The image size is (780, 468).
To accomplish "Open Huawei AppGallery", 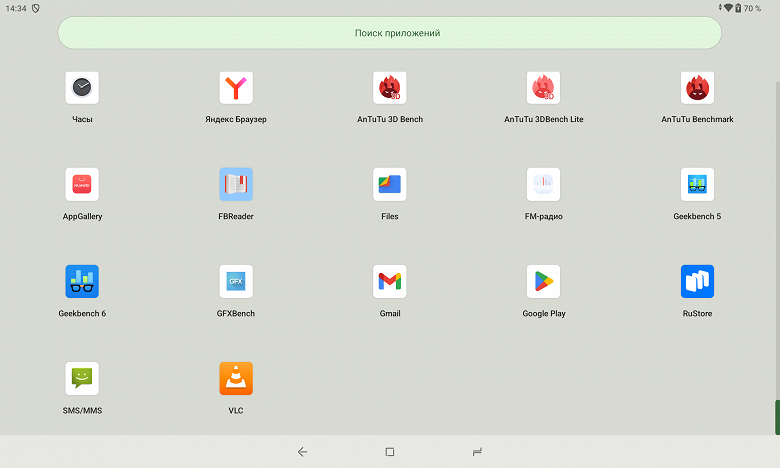I will (82, 185).
